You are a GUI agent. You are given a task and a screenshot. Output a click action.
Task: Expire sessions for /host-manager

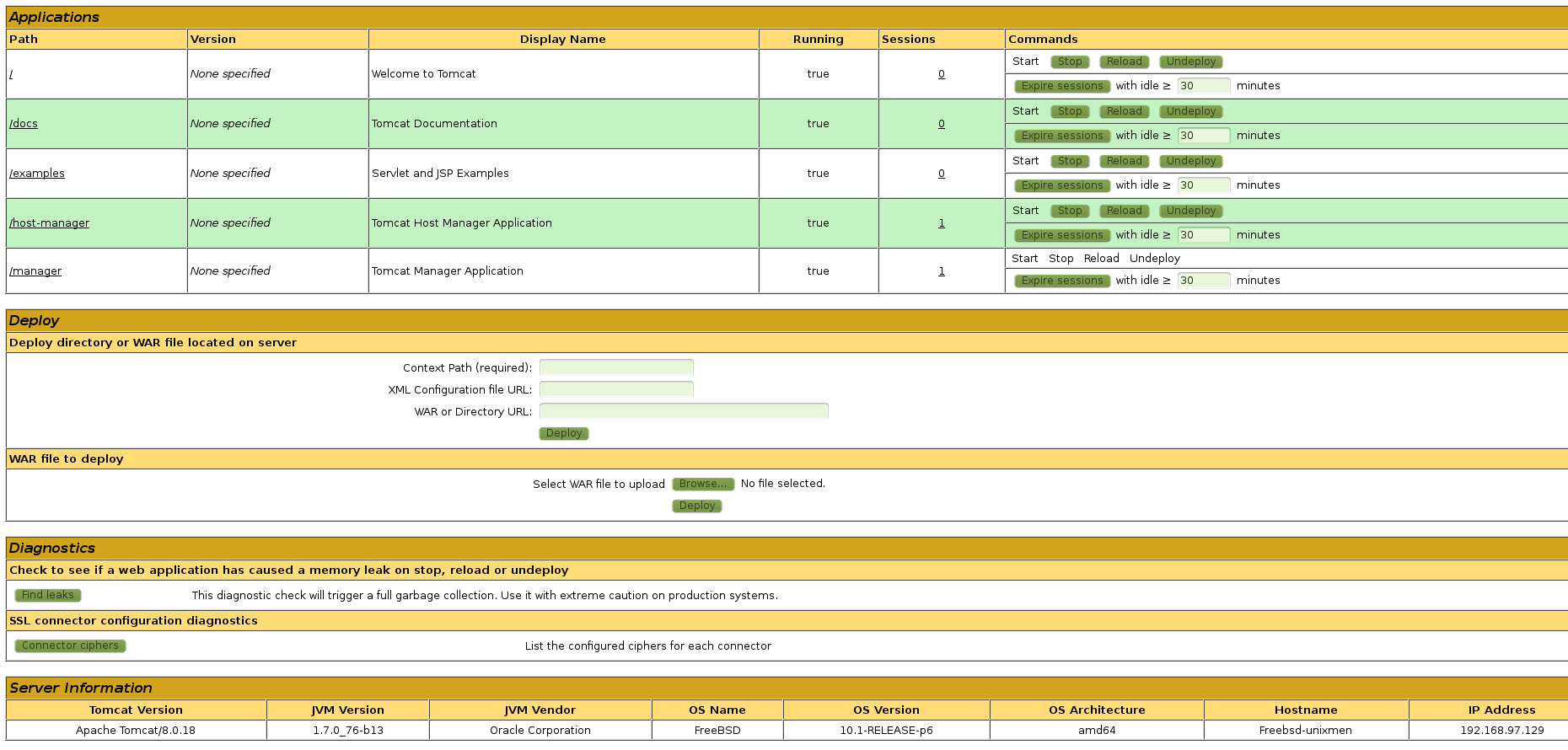(x=1062, y=235)
